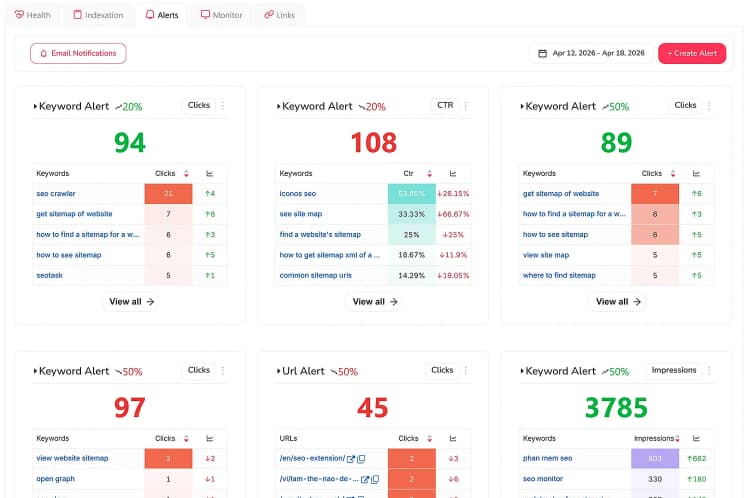
Task: Click the external link icon beside /en/seo-extension/
Action: 351,459
